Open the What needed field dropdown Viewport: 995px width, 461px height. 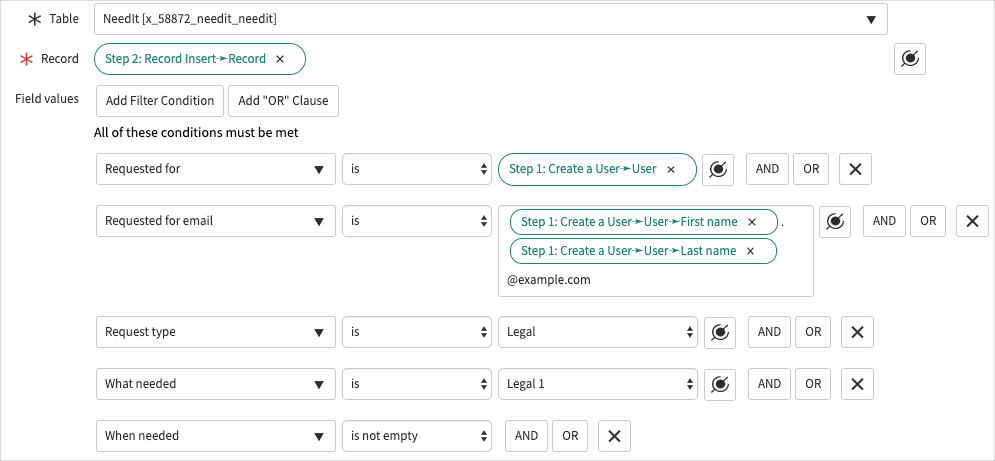[216, 385]
